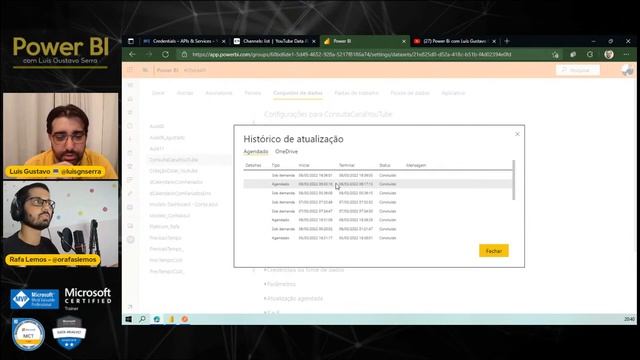Open a new browser tab
This screenshot has width=640, height=360.
pos(507,41)
